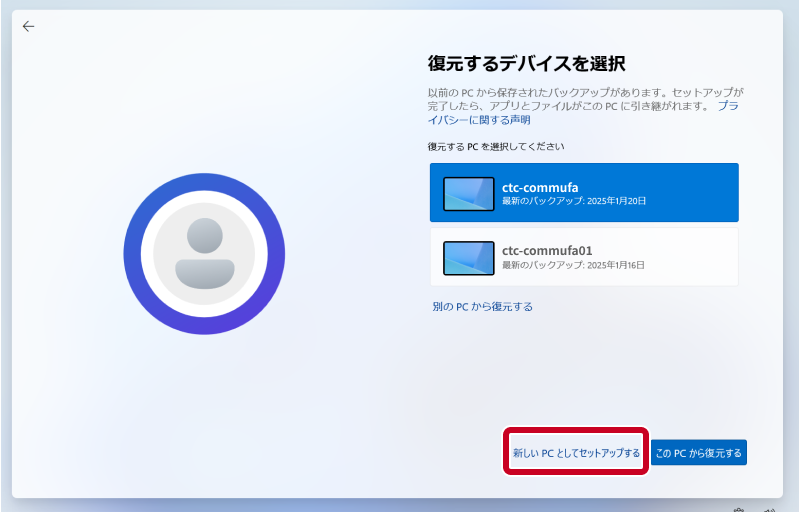Click the user account avatar image
Image resolution: width=800 pixels, height=512 pixels.
pos(204,254)
